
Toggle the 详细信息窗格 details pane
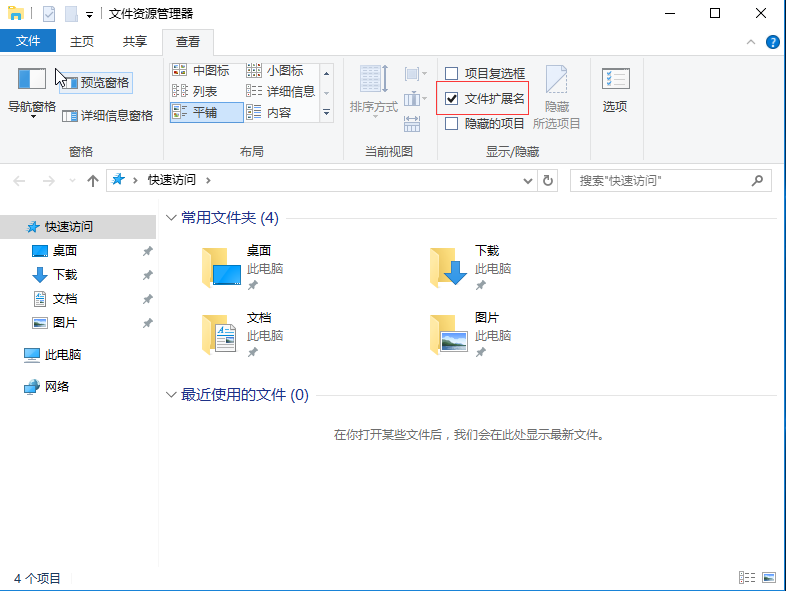tap(107, 115)
